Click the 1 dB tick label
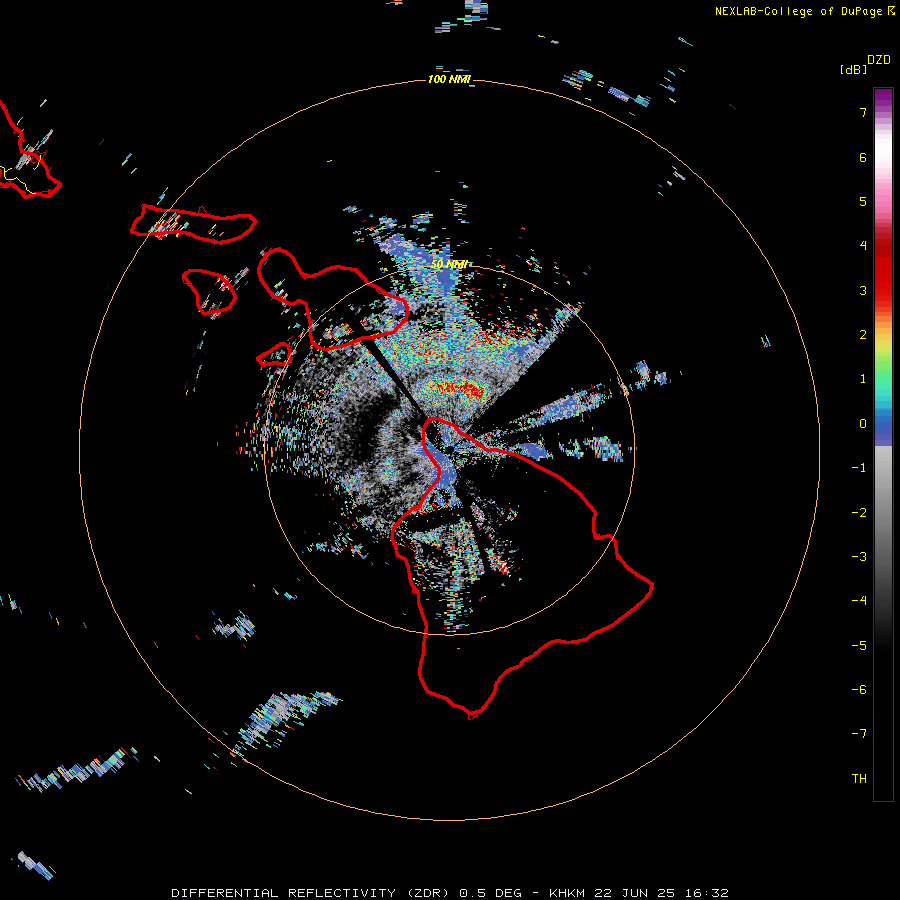Image resolution: width=900 pixels, height=900 pixels. (863, 379)
